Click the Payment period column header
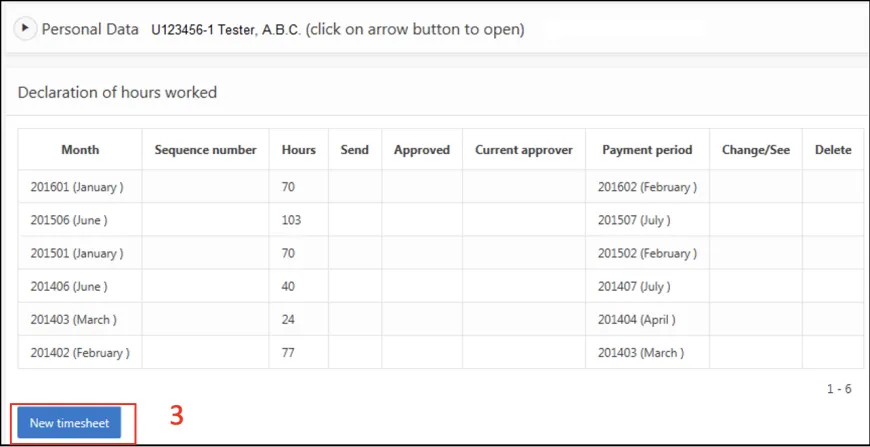The height and width of the screenshot is (447, 870). pos(648,150)
